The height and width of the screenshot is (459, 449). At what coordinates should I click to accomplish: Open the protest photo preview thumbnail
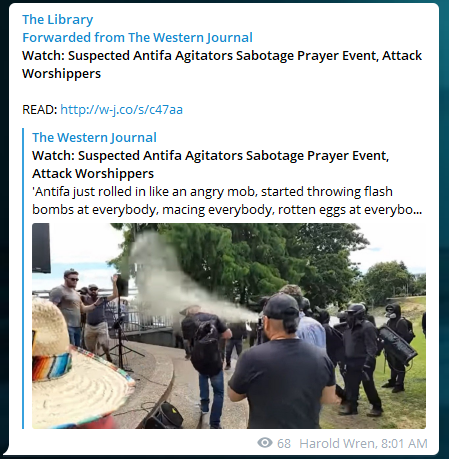(229, 326)
